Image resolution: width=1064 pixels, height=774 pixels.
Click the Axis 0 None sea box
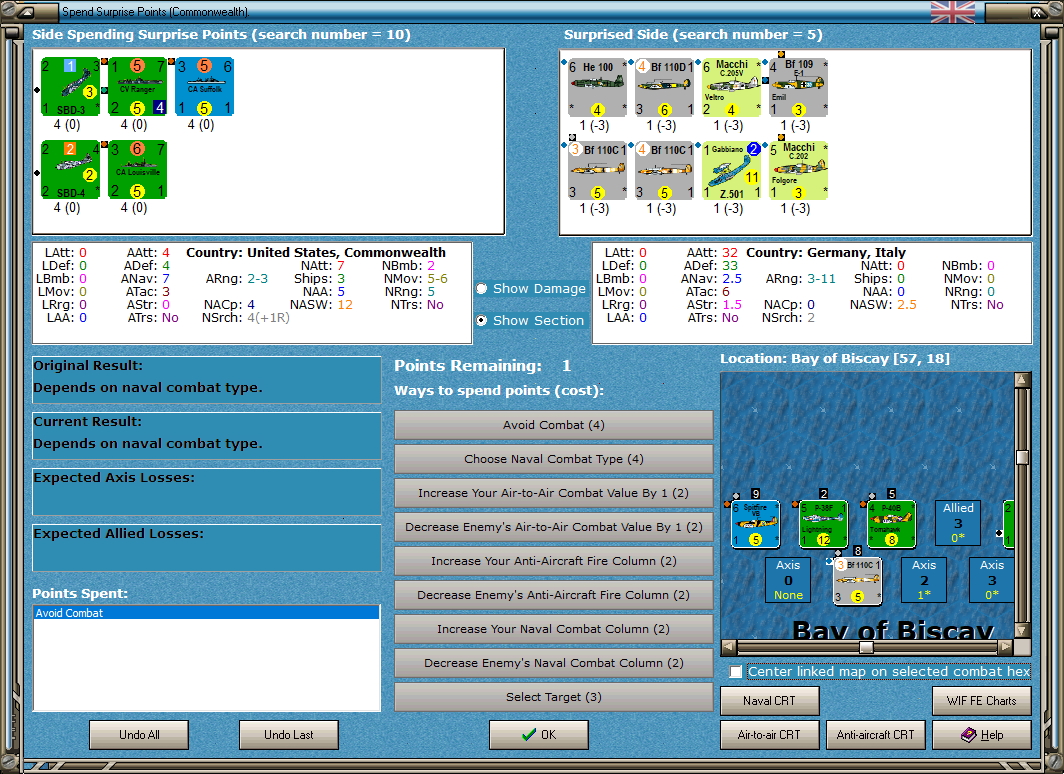point(788,580)
